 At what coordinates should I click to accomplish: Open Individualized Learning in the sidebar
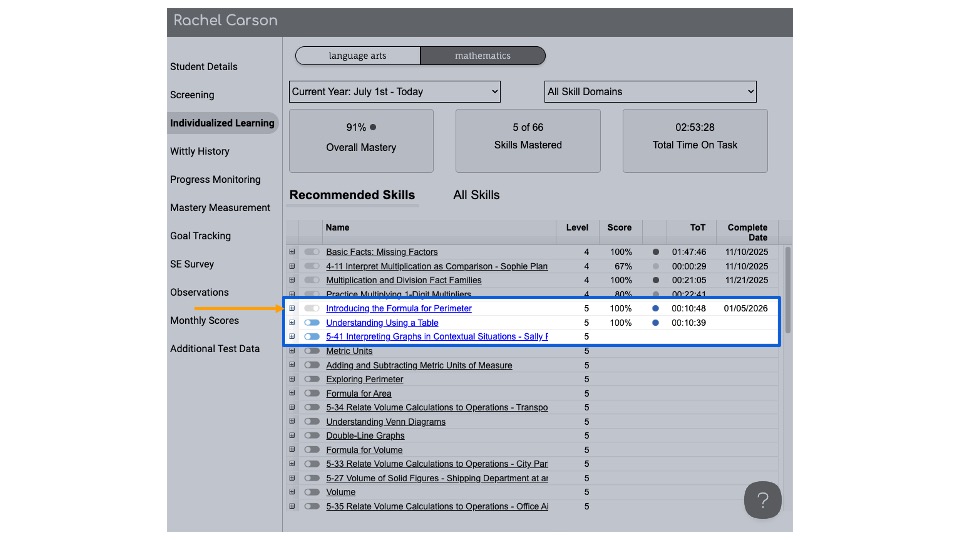pyautogui.click(x=222, y=123)
